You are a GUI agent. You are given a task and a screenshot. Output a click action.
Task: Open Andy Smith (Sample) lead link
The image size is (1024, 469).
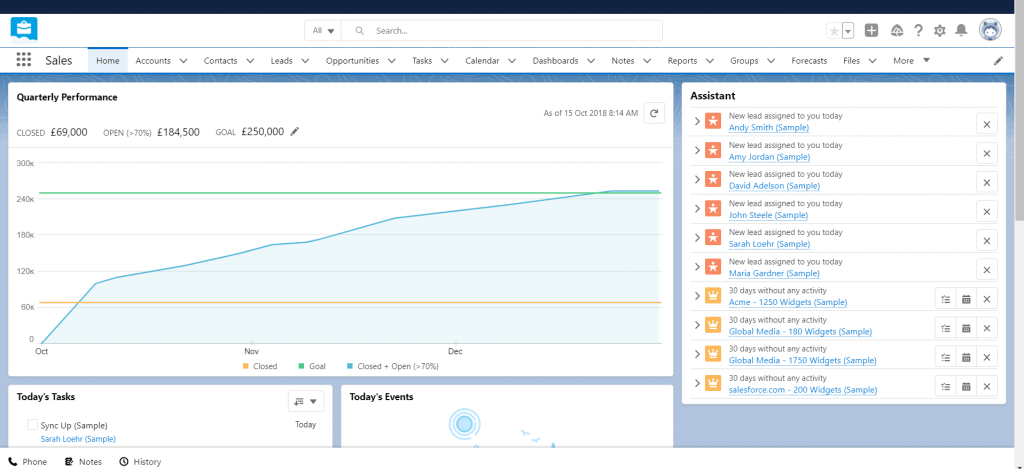pos(769,128)
